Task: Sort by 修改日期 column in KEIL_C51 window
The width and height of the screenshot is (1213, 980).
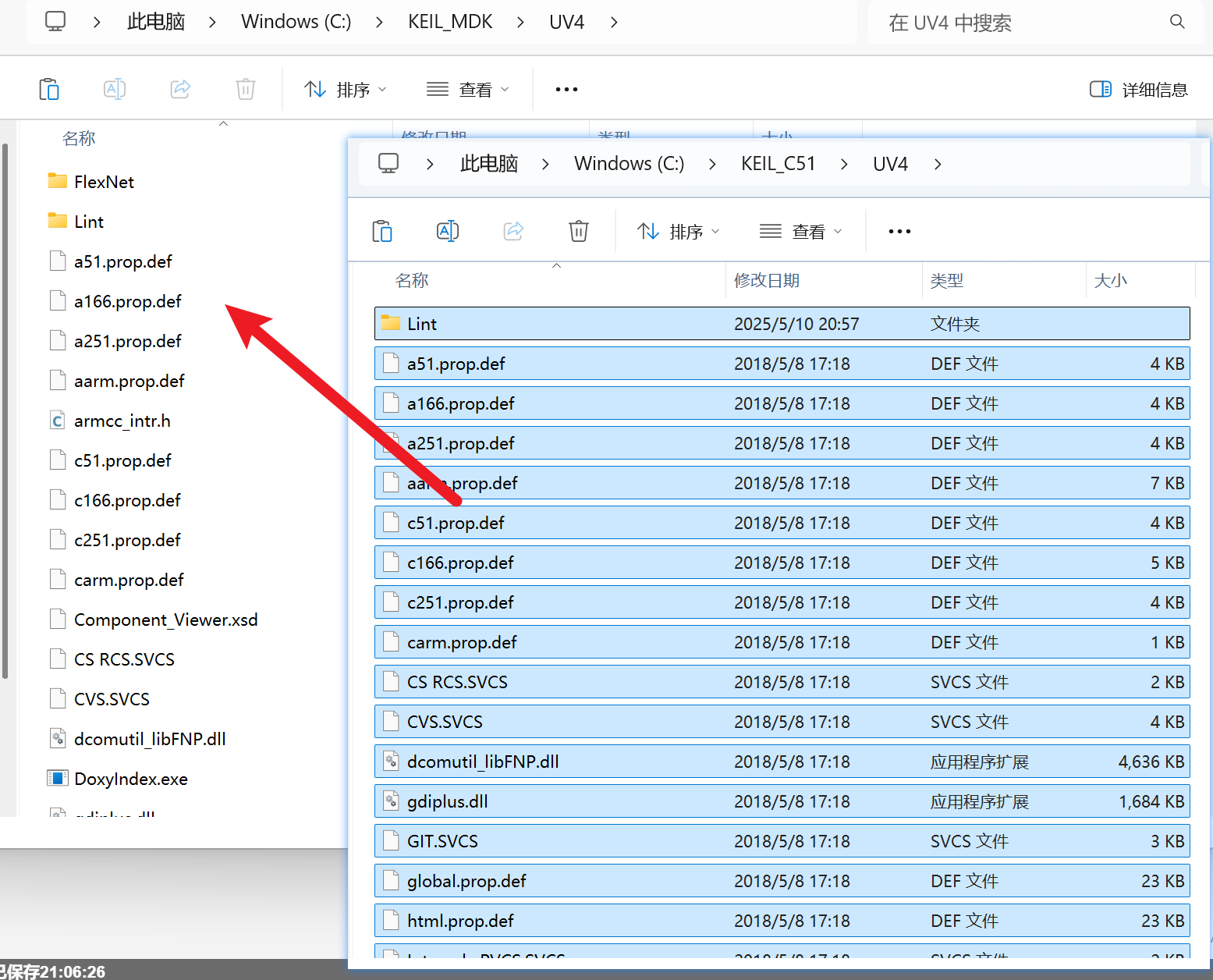Action: (x=767, y=281)
